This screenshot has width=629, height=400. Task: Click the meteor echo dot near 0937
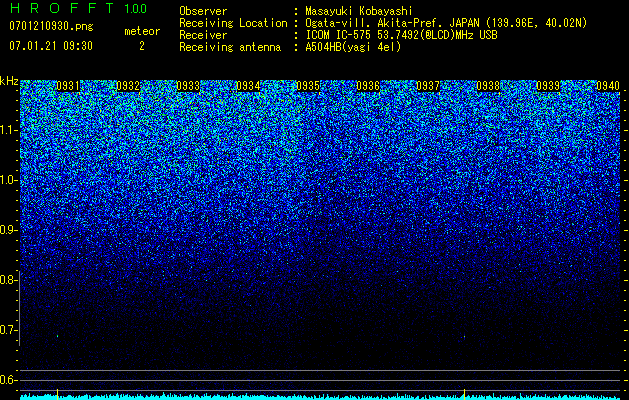[x=465, y=337]
